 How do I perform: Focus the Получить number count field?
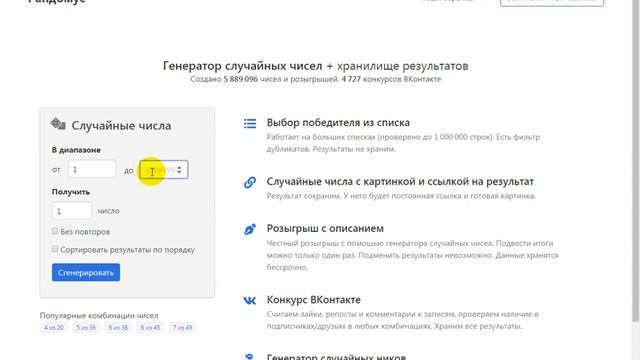coord(72,211)
